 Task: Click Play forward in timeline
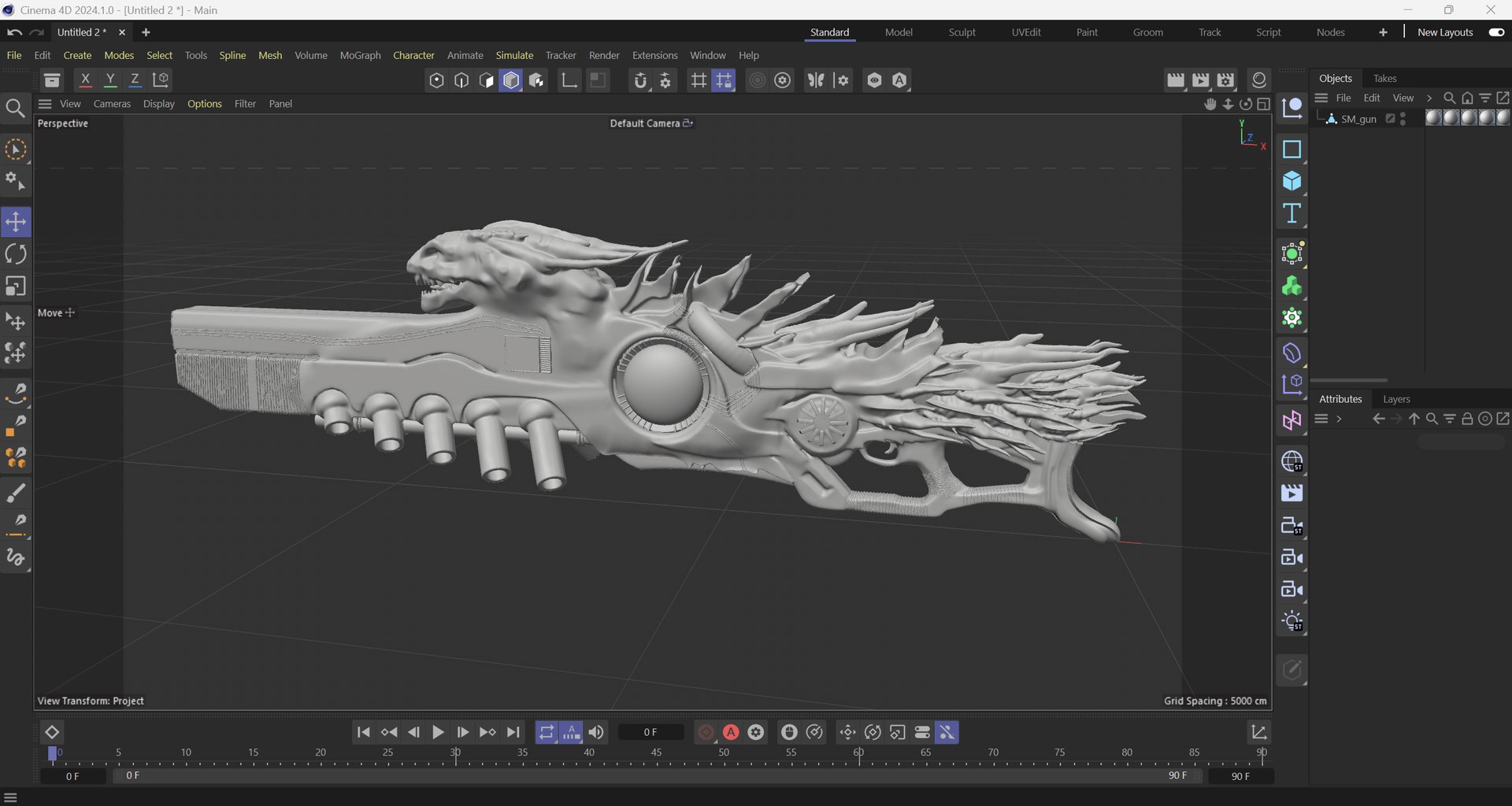438,732
